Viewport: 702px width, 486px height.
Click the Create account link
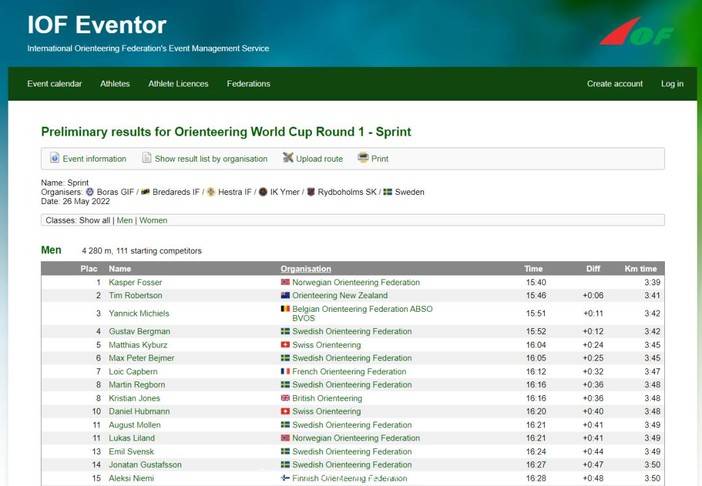pos(614,84)
